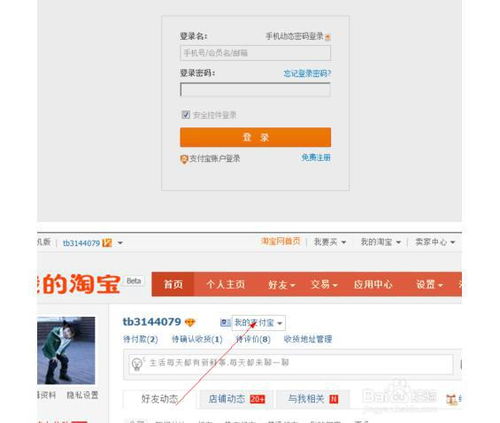The width and height of the screenshot is (500, 423).
Task: Switch to the 与我相关 tab
Action: [313, 399]
